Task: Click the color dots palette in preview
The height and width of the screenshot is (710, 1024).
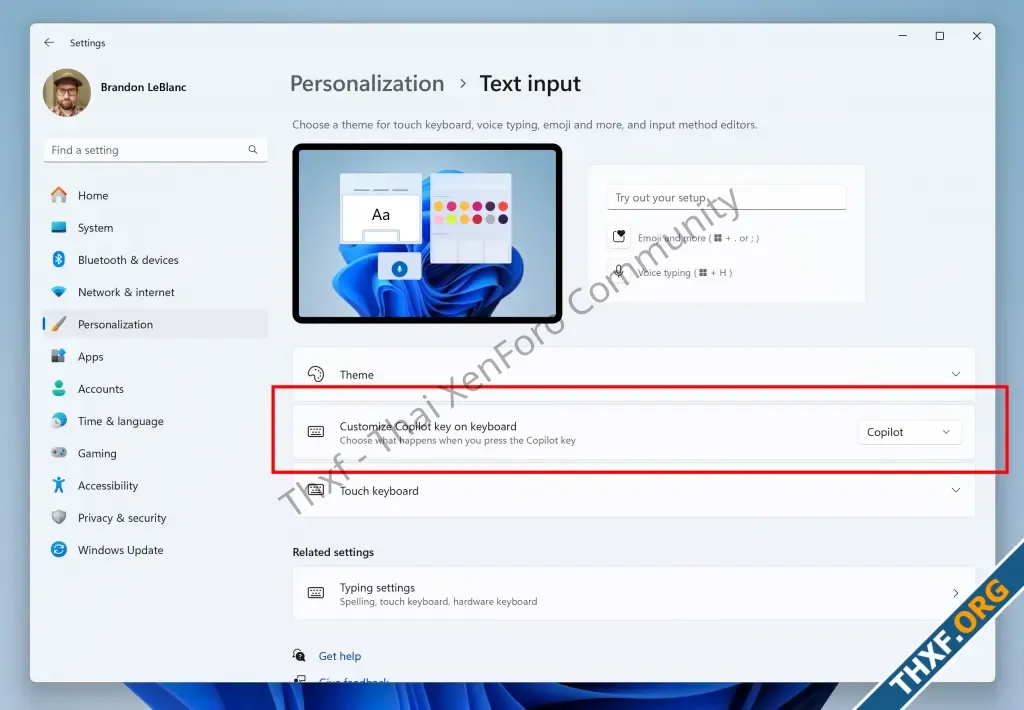Action: 471,212
